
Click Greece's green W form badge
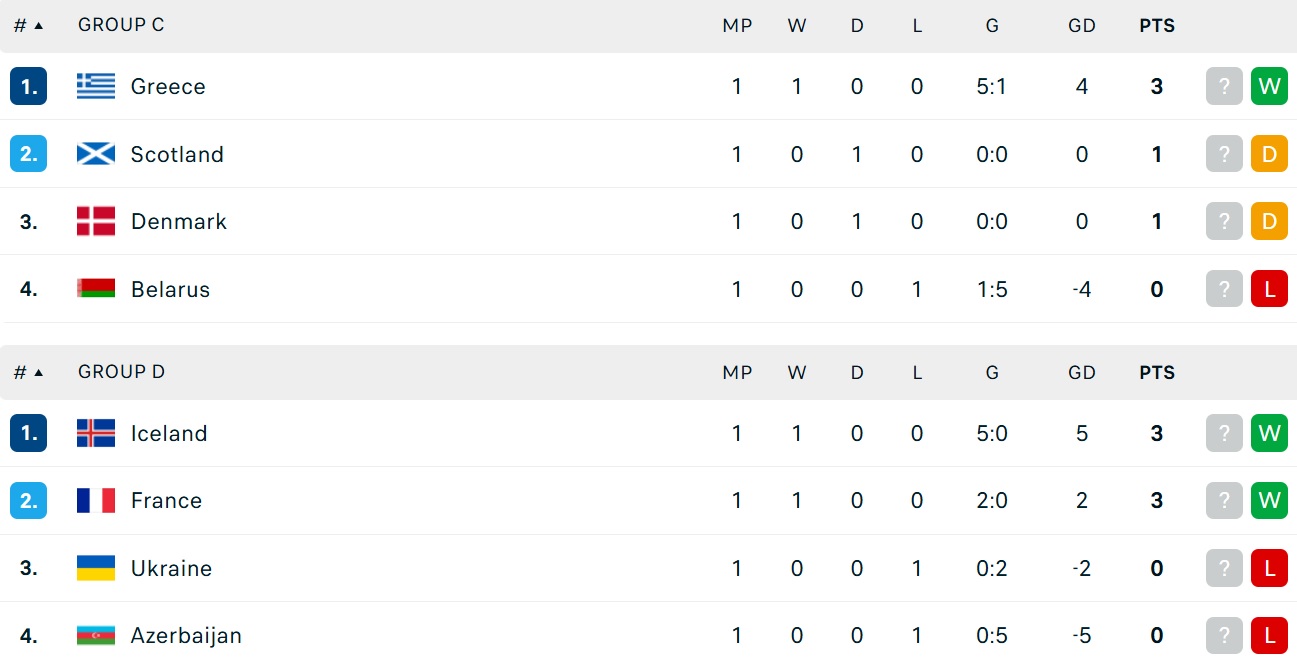coord(1269,86)
